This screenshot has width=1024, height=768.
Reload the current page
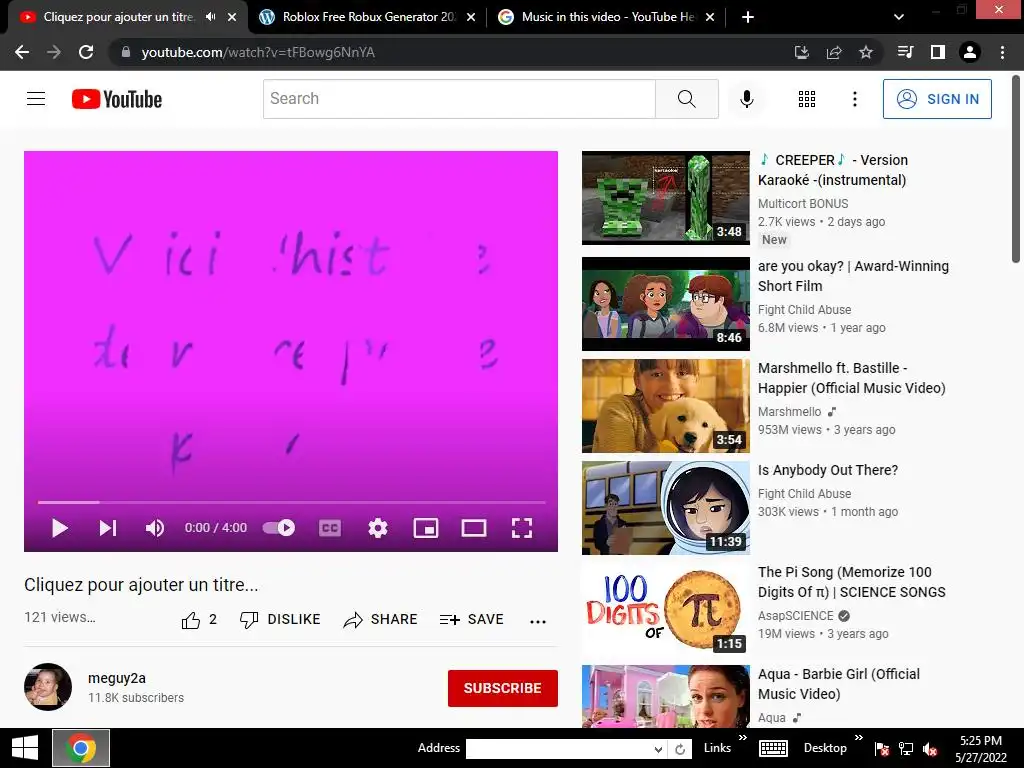(x=86, y=52)
